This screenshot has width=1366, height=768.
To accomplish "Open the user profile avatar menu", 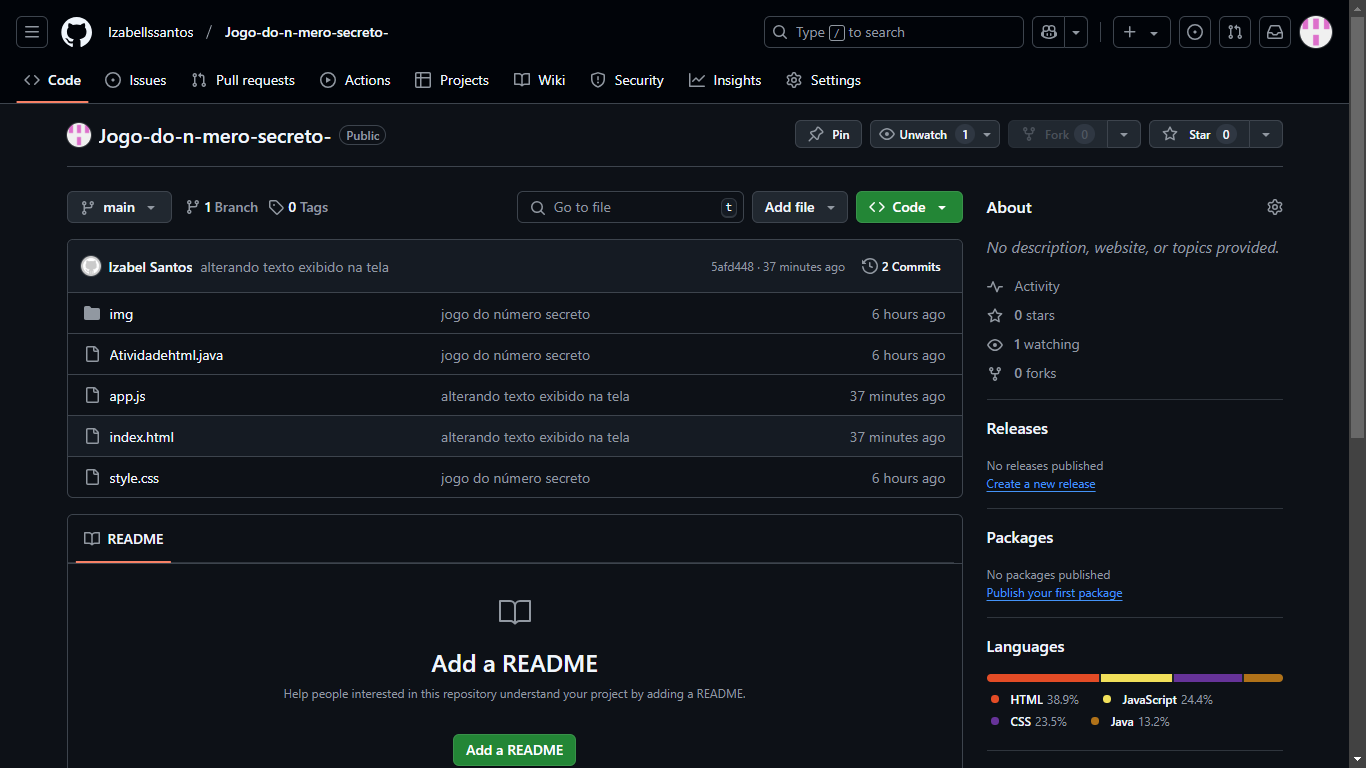I will click(1316, 32).
